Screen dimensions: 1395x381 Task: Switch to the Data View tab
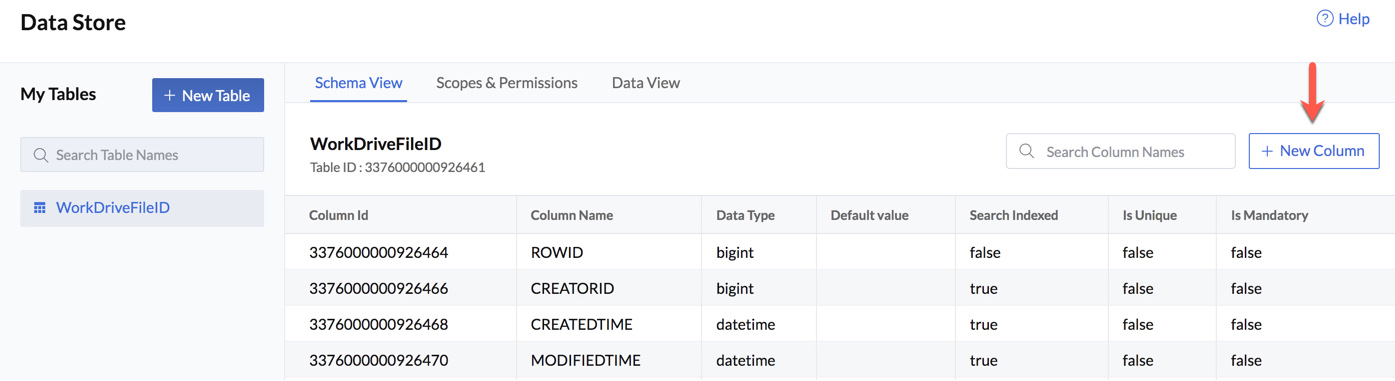pyautogui.click(x=646, y=83)
